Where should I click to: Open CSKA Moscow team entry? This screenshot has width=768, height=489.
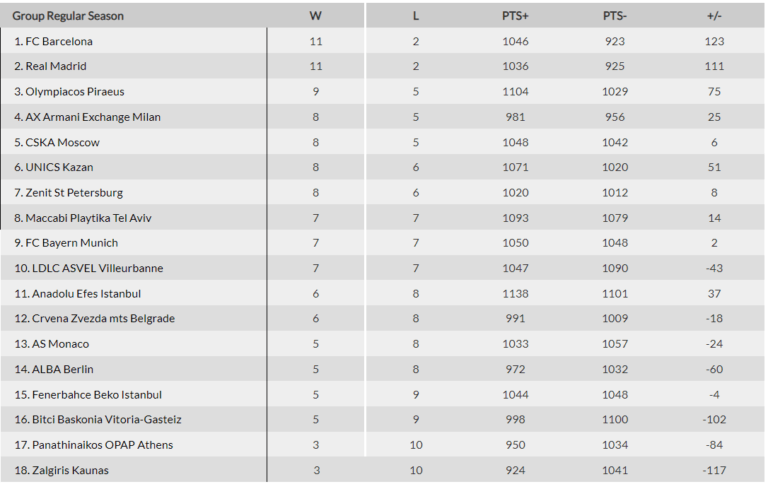click(x=62, y=142)
